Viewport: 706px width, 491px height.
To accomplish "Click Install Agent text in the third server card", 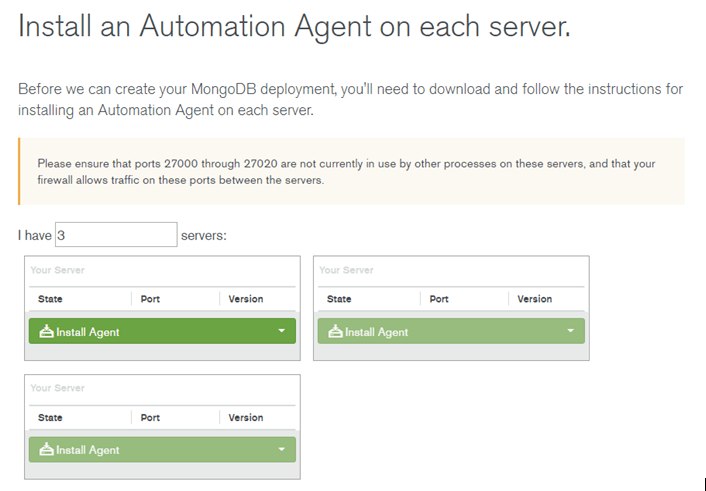I will click(88, 450).
